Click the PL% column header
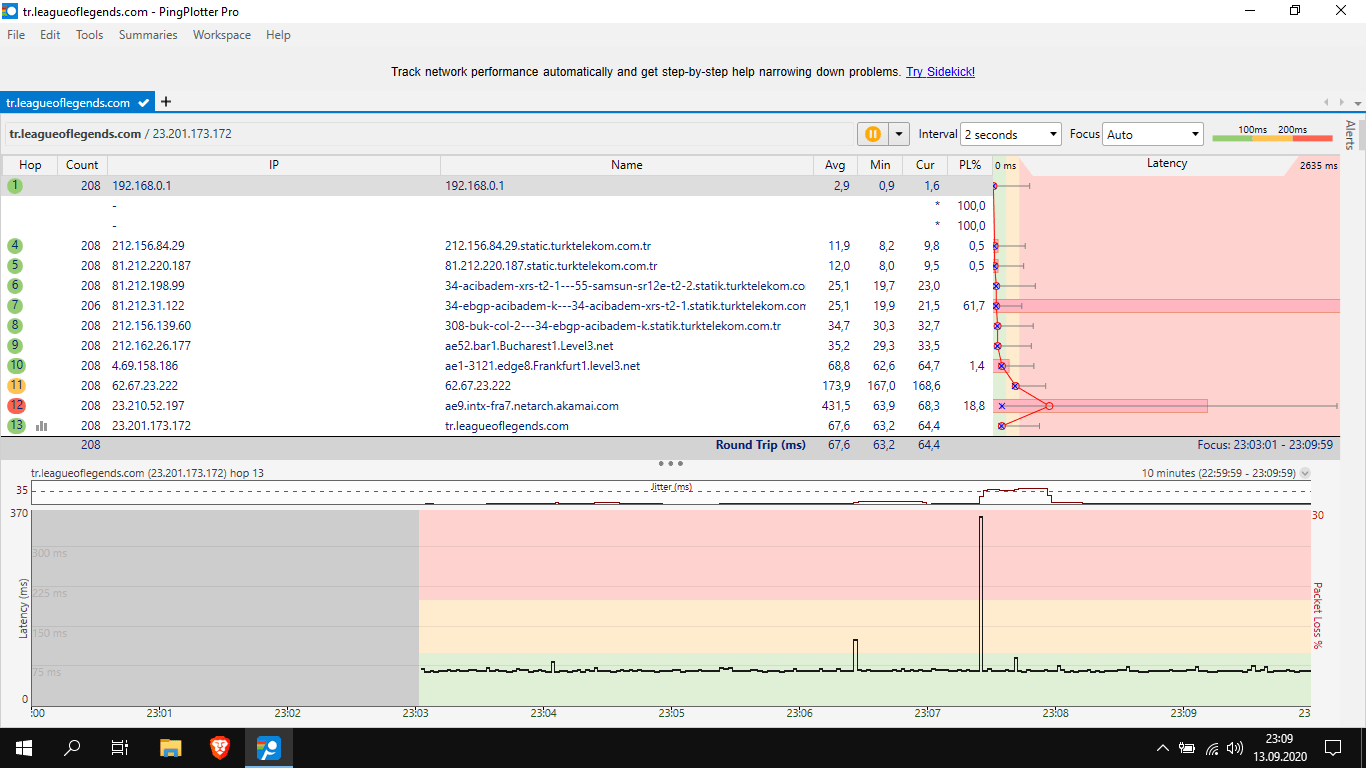The image size is (1366, 768). [x=970, y=165]
